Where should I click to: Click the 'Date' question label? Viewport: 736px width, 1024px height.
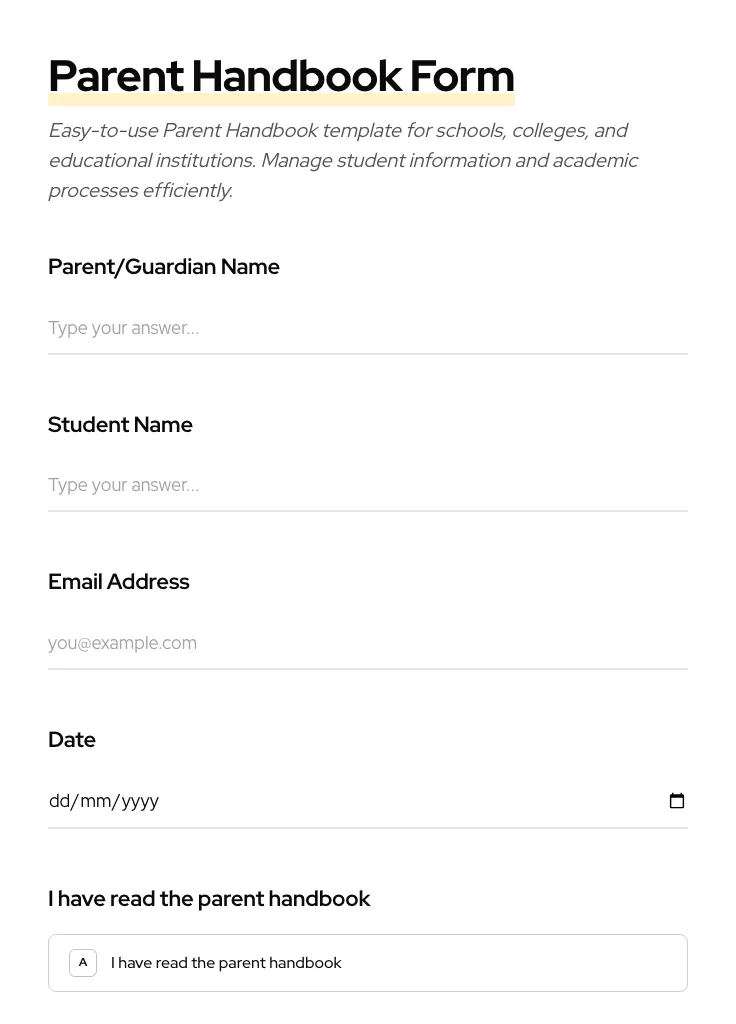coord(71,739)
